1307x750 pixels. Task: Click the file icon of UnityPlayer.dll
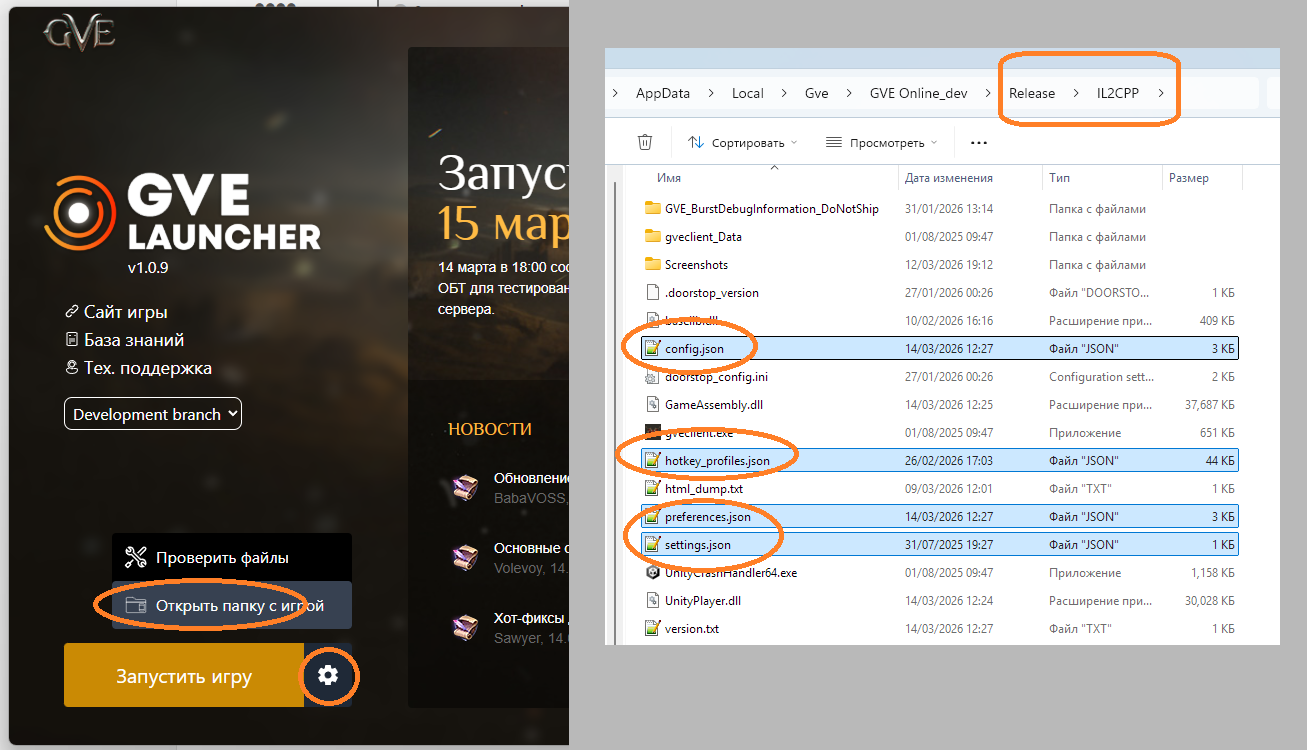(653, 601)
